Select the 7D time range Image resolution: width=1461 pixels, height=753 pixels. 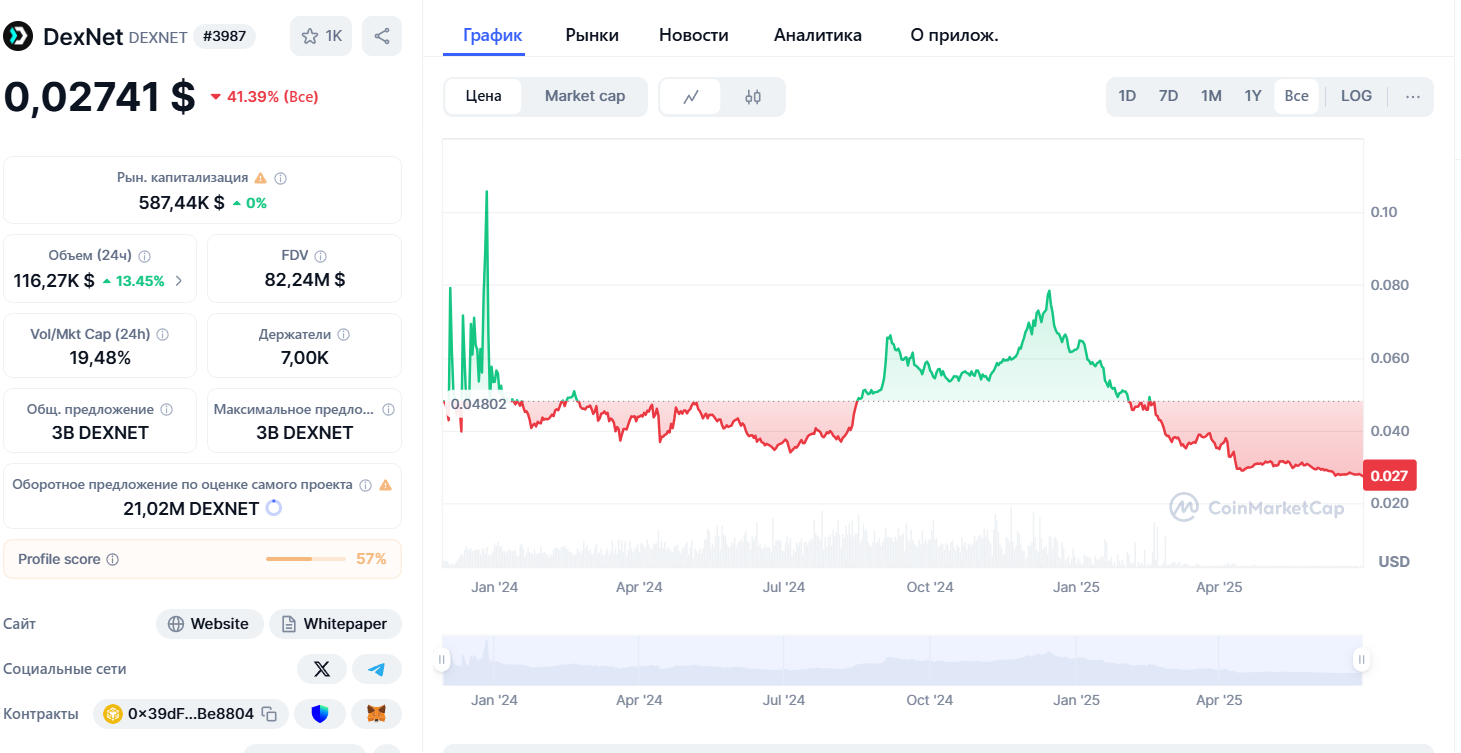(1168, 97)
